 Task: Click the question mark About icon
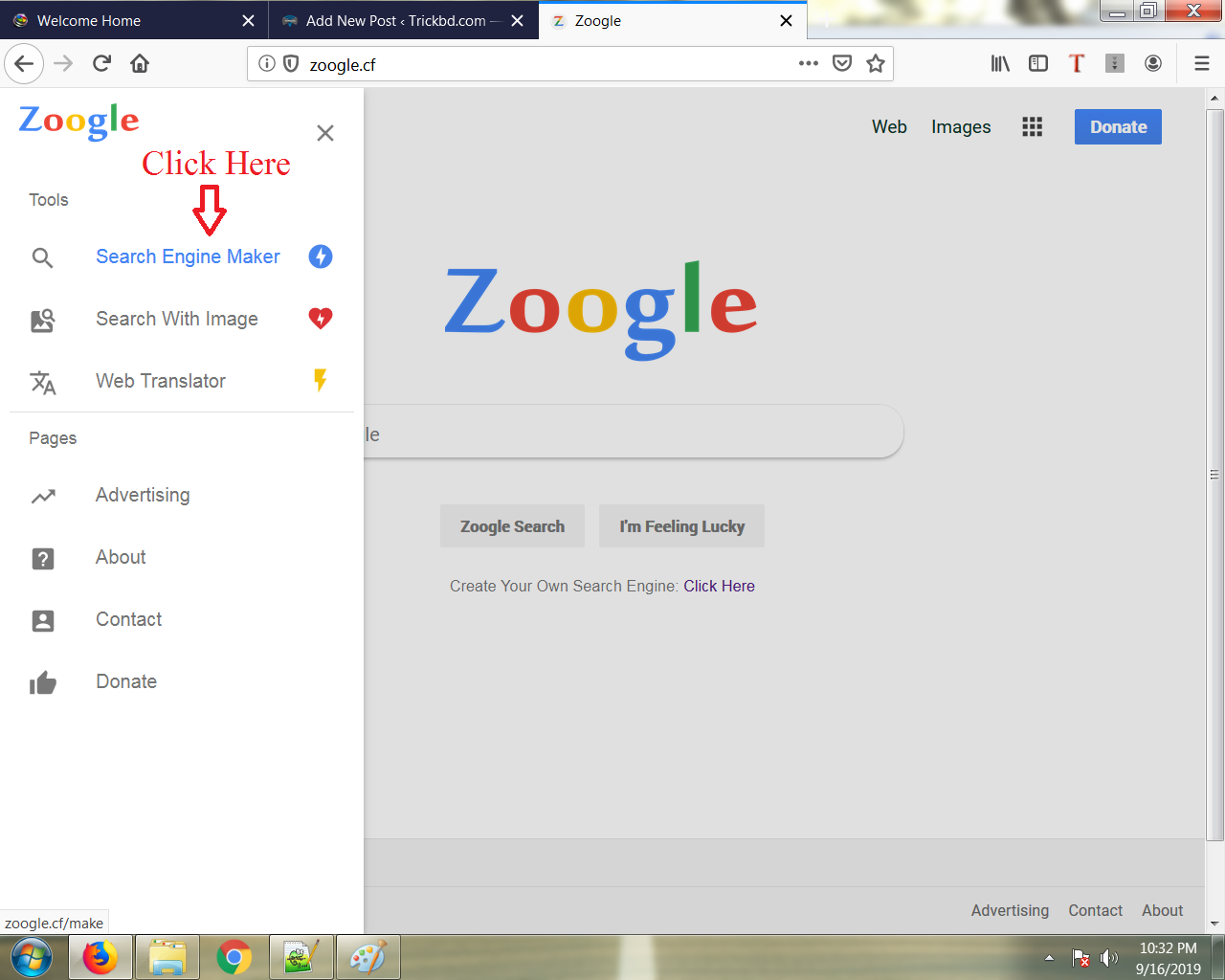coord(43,558)
